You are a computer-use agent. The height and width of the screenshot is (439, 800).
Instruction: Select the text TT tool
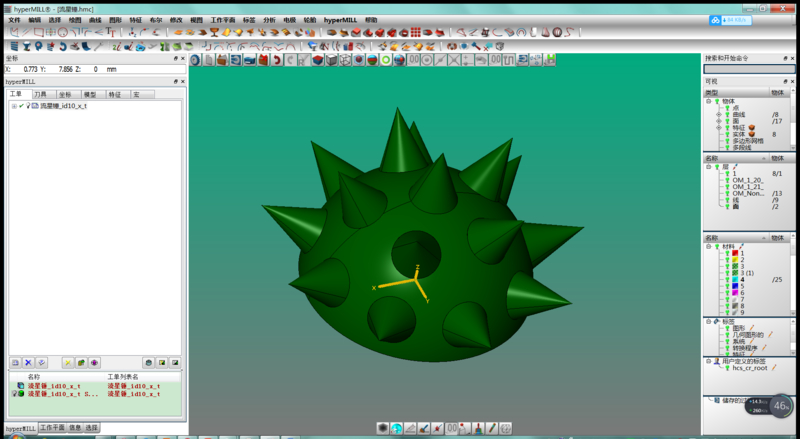tap(111, 32)
